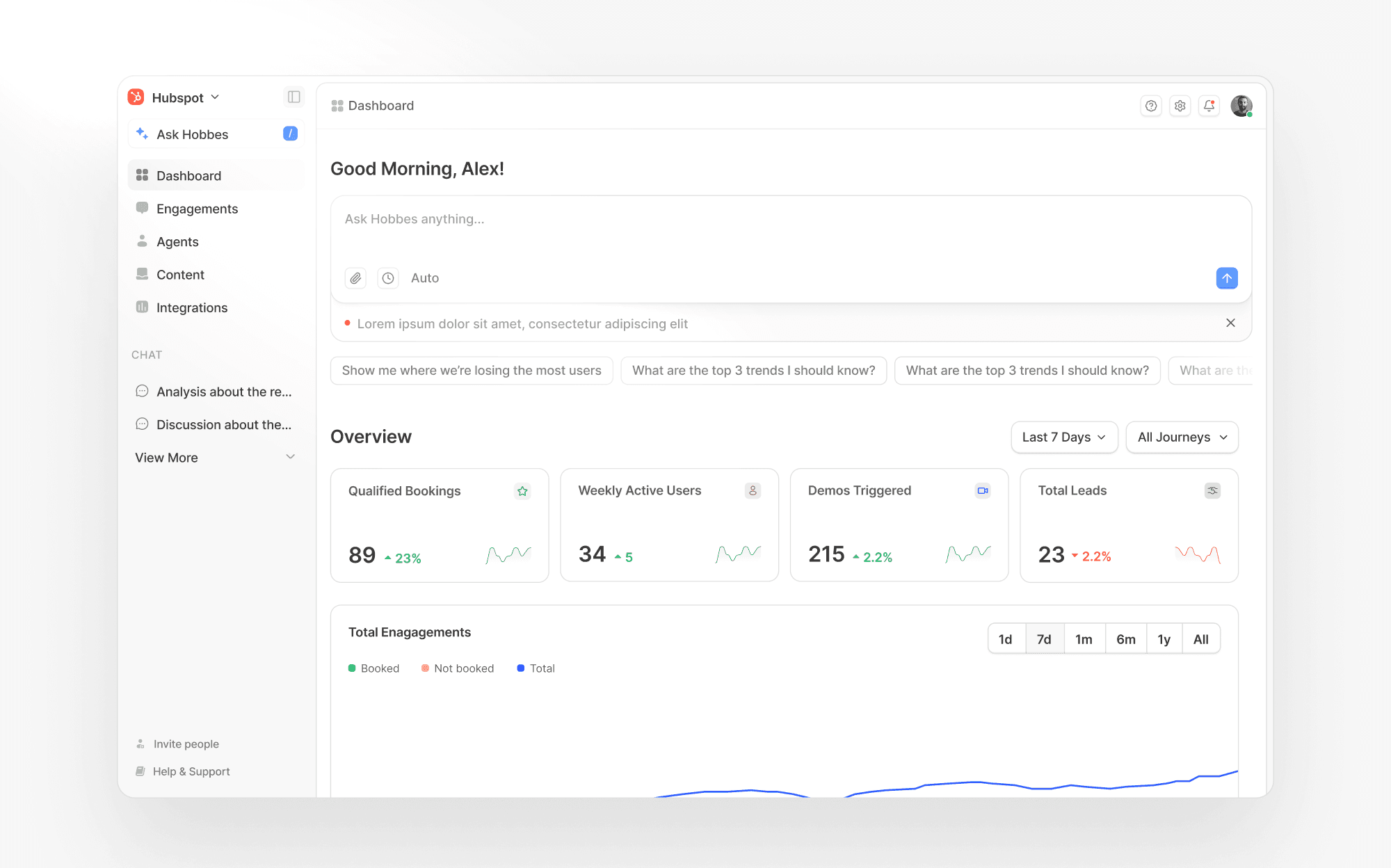
Task: Toggle the Not booked legend series
Action: [457, 668]
